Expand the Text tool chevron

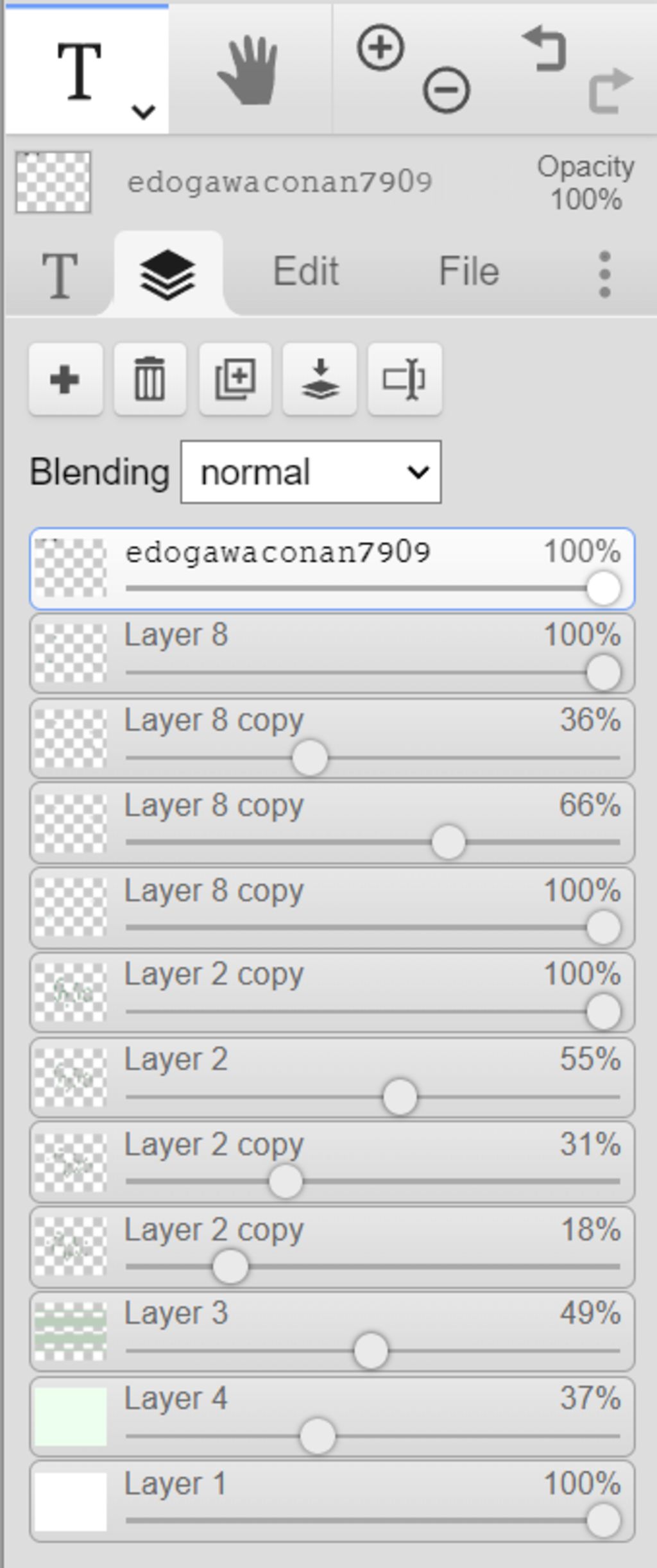click(x=143, y=112)
